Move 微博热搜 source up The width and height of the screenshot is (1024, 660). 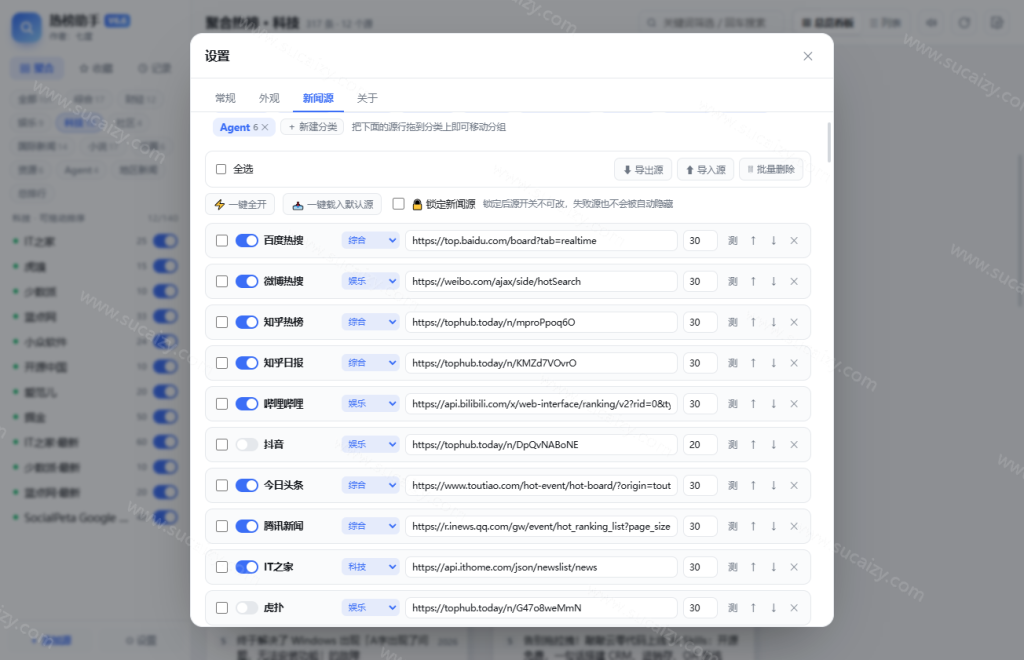[x=753, y=281]
